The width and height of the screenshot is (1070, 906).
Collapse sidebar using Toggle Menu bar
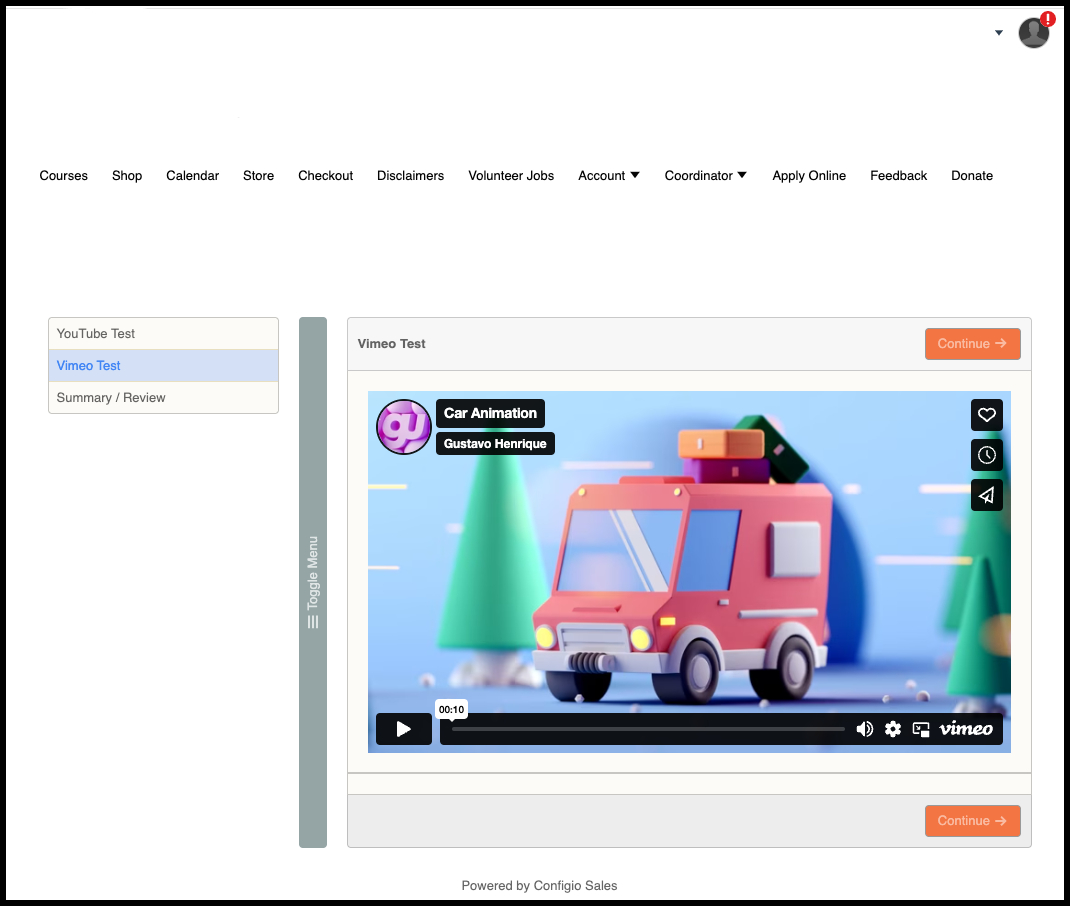pyautogui.click(x=313, y=582)
